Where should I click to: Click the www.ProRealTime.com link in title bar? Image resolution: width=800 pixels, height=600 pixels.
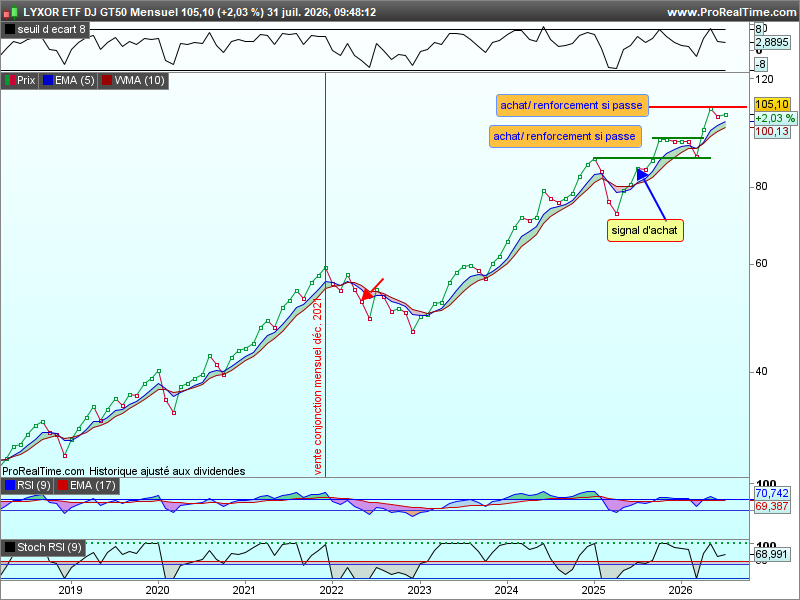731,12
